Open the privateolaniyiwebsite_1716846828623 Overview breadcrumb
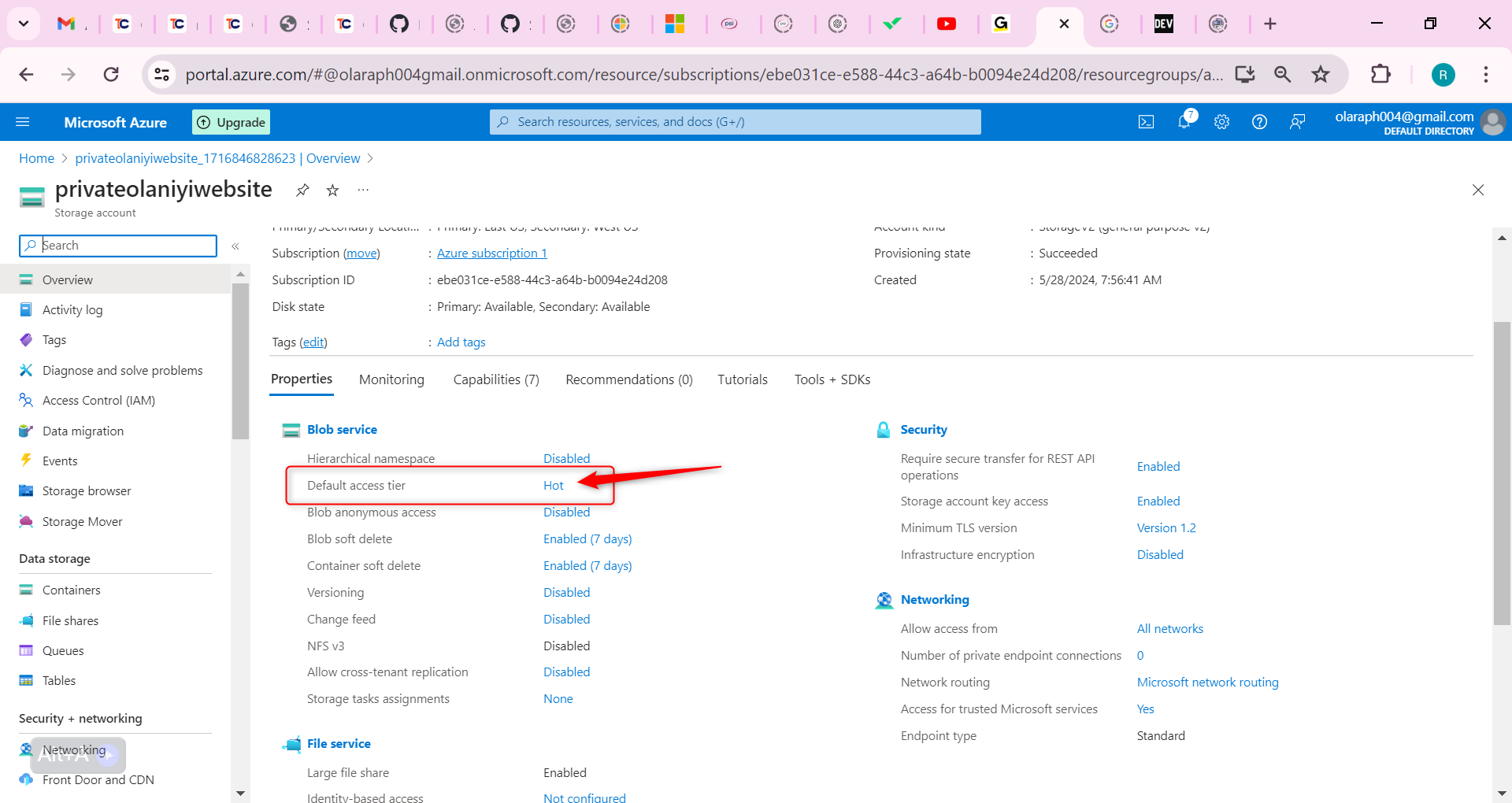The width and height of the screenshot is (1512, 803). click(x=217, y=158)
